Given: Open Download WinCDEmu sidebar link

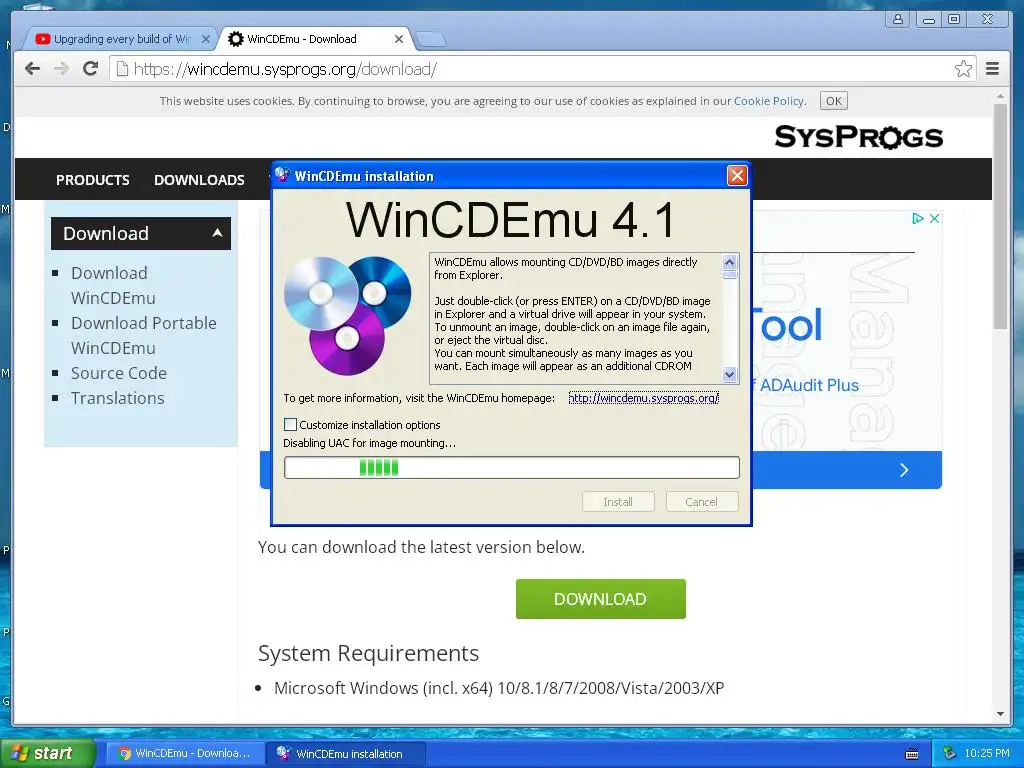Looking at the screenshot, I should pos(113,285).
